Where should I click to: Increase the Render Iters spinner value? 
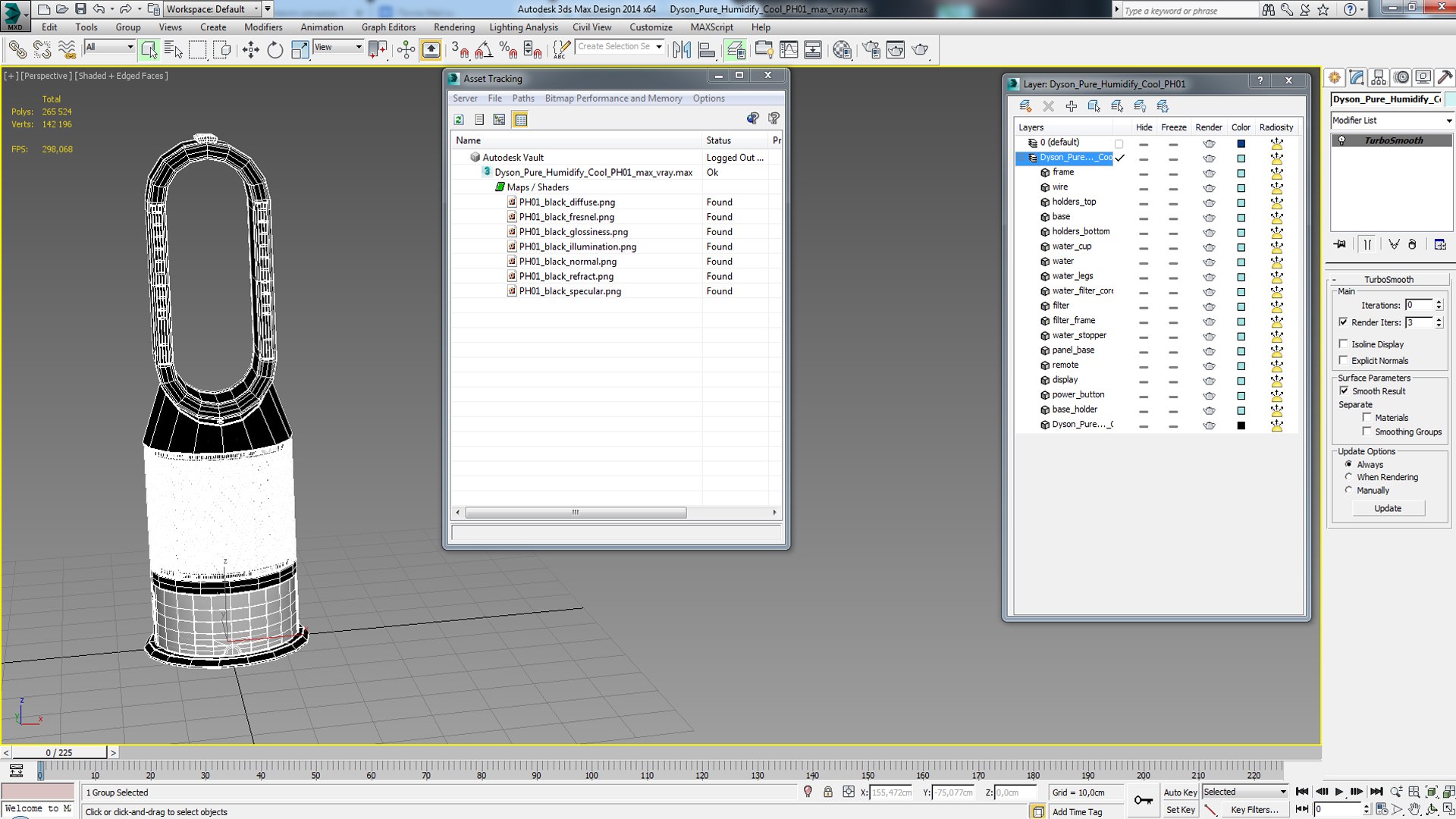(1439, 319)
